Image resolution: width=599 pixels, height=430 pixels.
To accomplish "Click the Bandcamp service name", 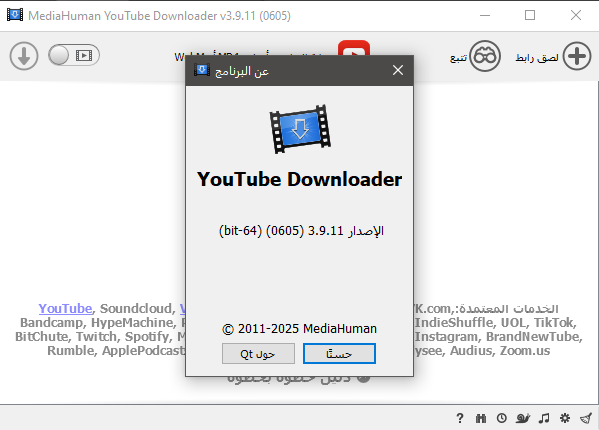I will pos(51,322).
